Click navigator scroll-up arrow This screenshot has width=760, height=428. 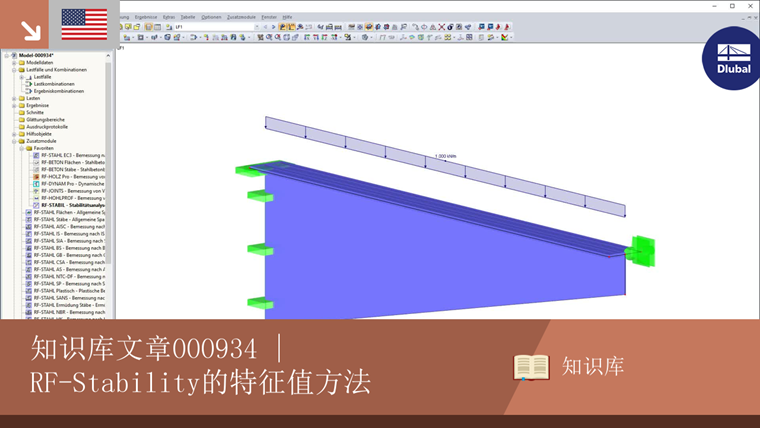click(x=109, y=56)
